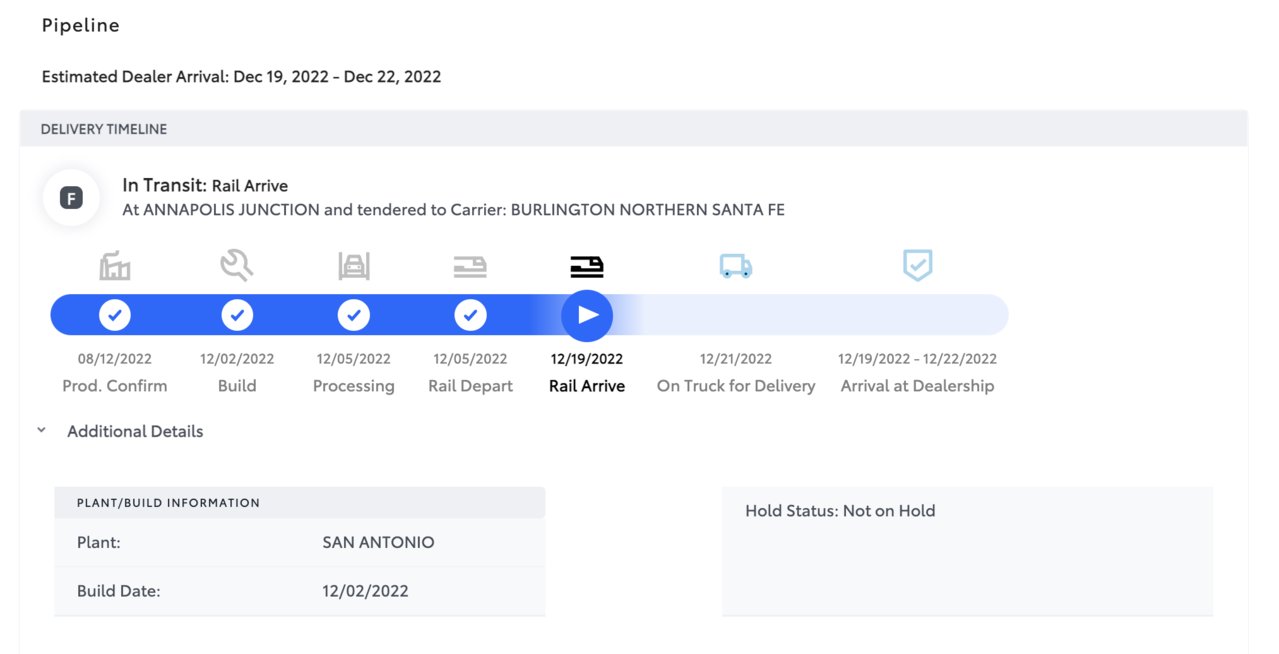This screenshot has height=654, width=1279.
Task: Click the Processing stage completed checkmark
Action: point(354,315)
